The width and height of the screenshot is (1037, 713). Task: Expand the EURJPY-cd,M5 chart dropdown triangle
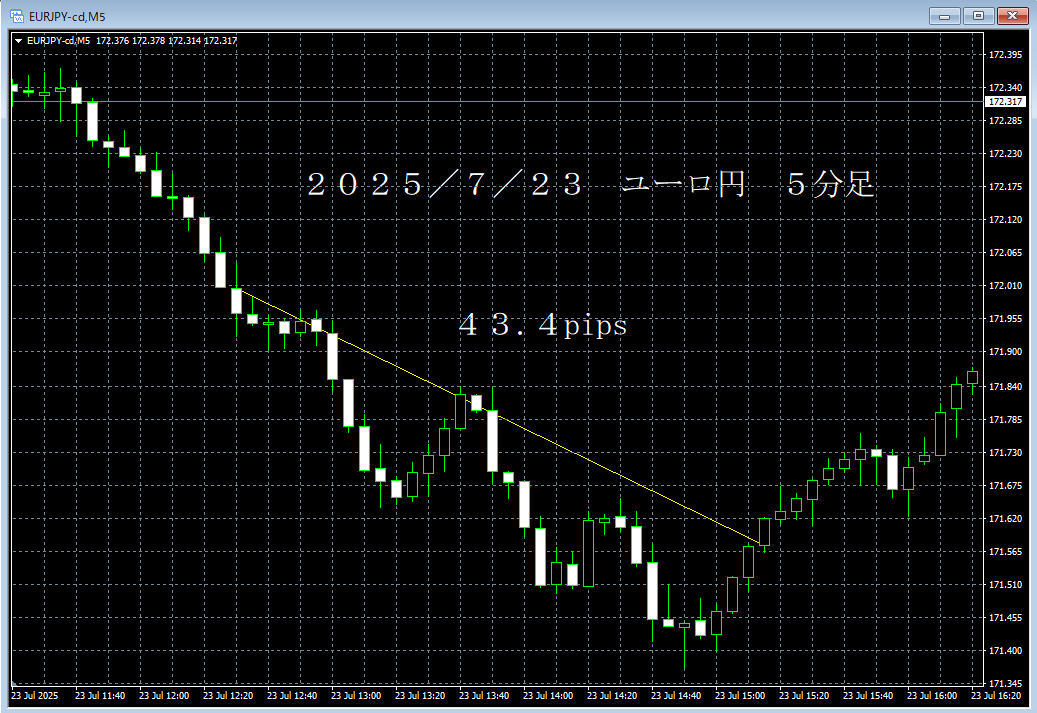(x=19, y=41)
